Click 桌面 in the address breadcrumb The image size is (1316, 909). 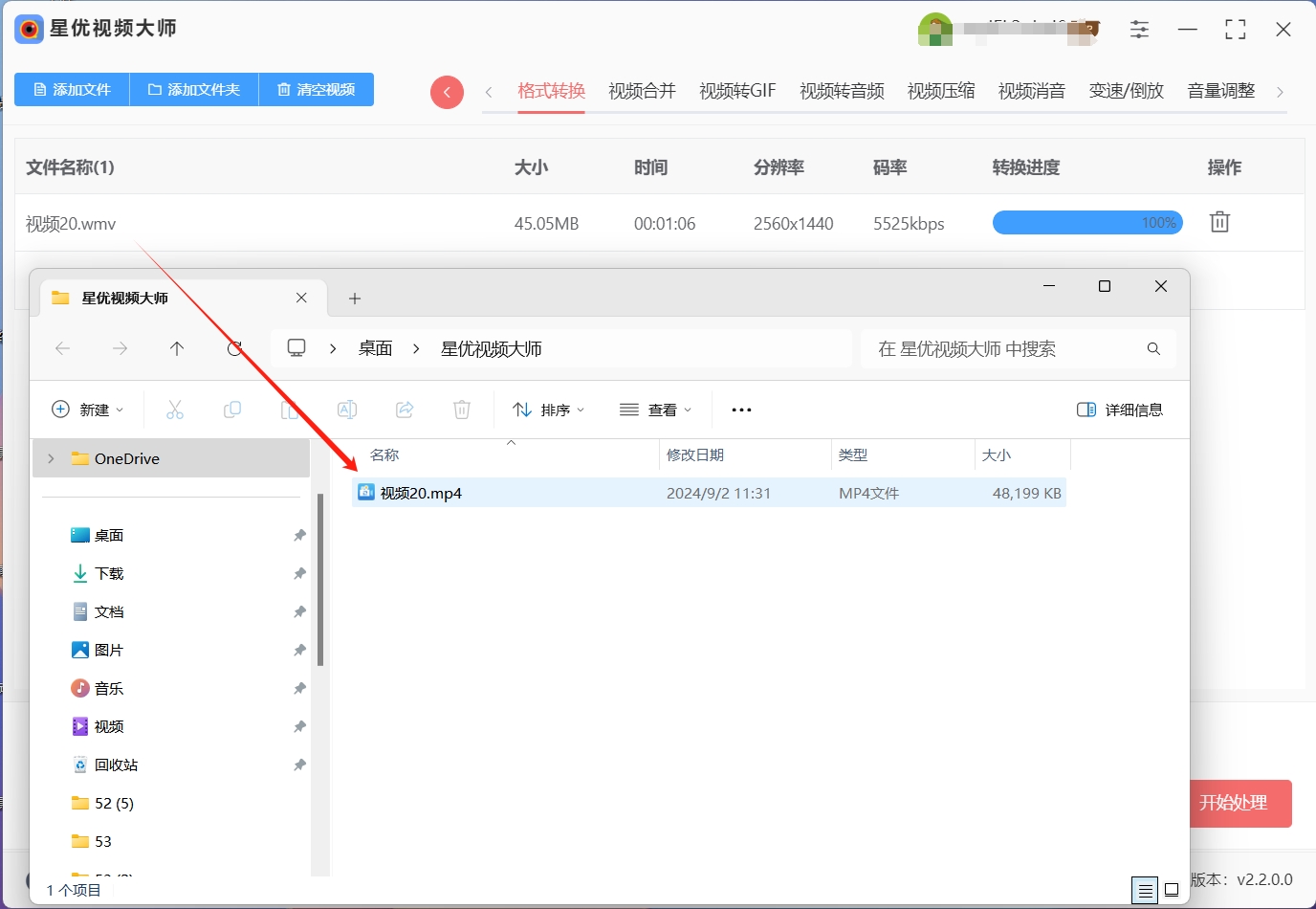pyautogui.click(x=375, y=349)
